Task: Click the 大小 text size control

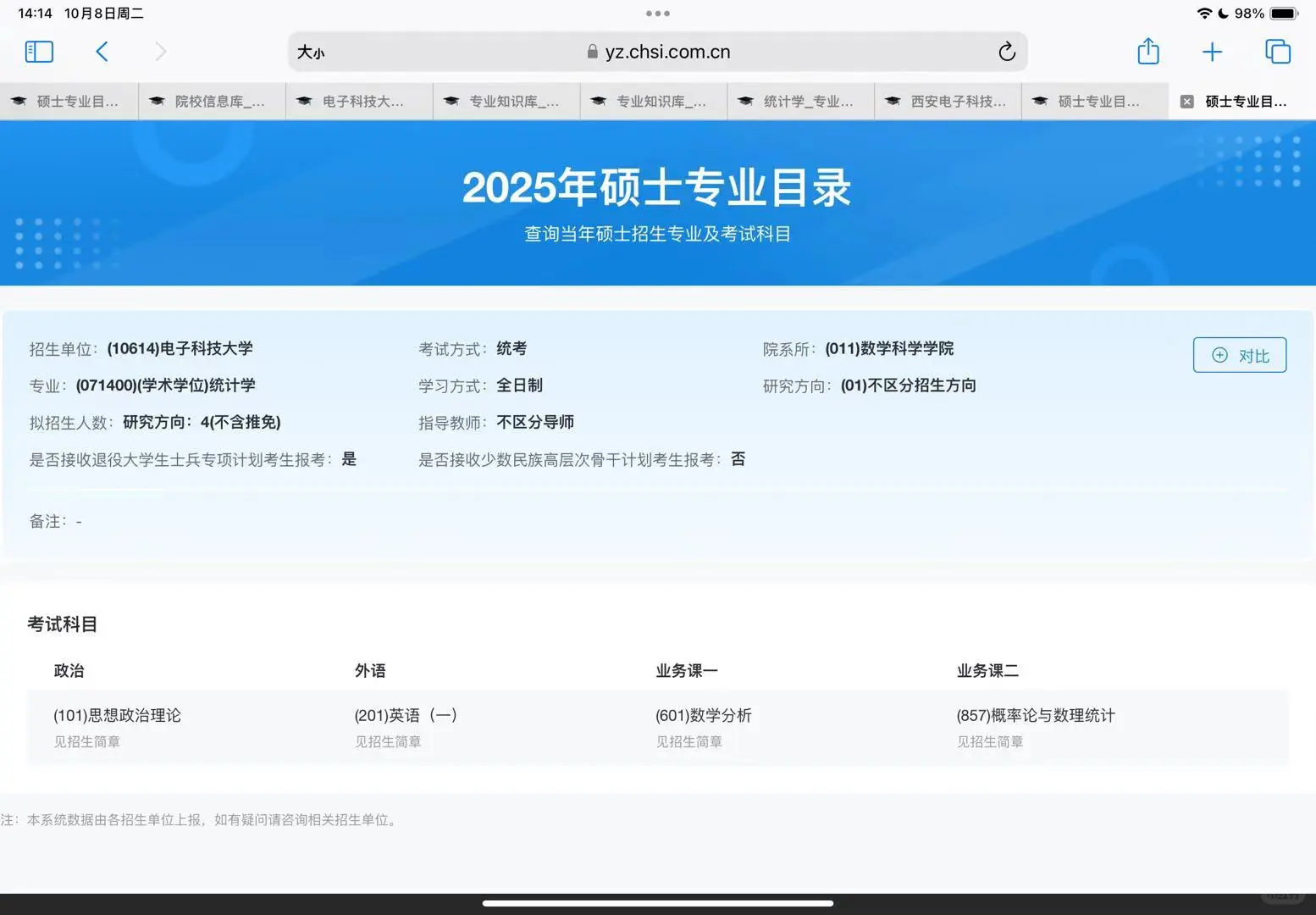Action: pyautogui.click(x=311, y=52)
